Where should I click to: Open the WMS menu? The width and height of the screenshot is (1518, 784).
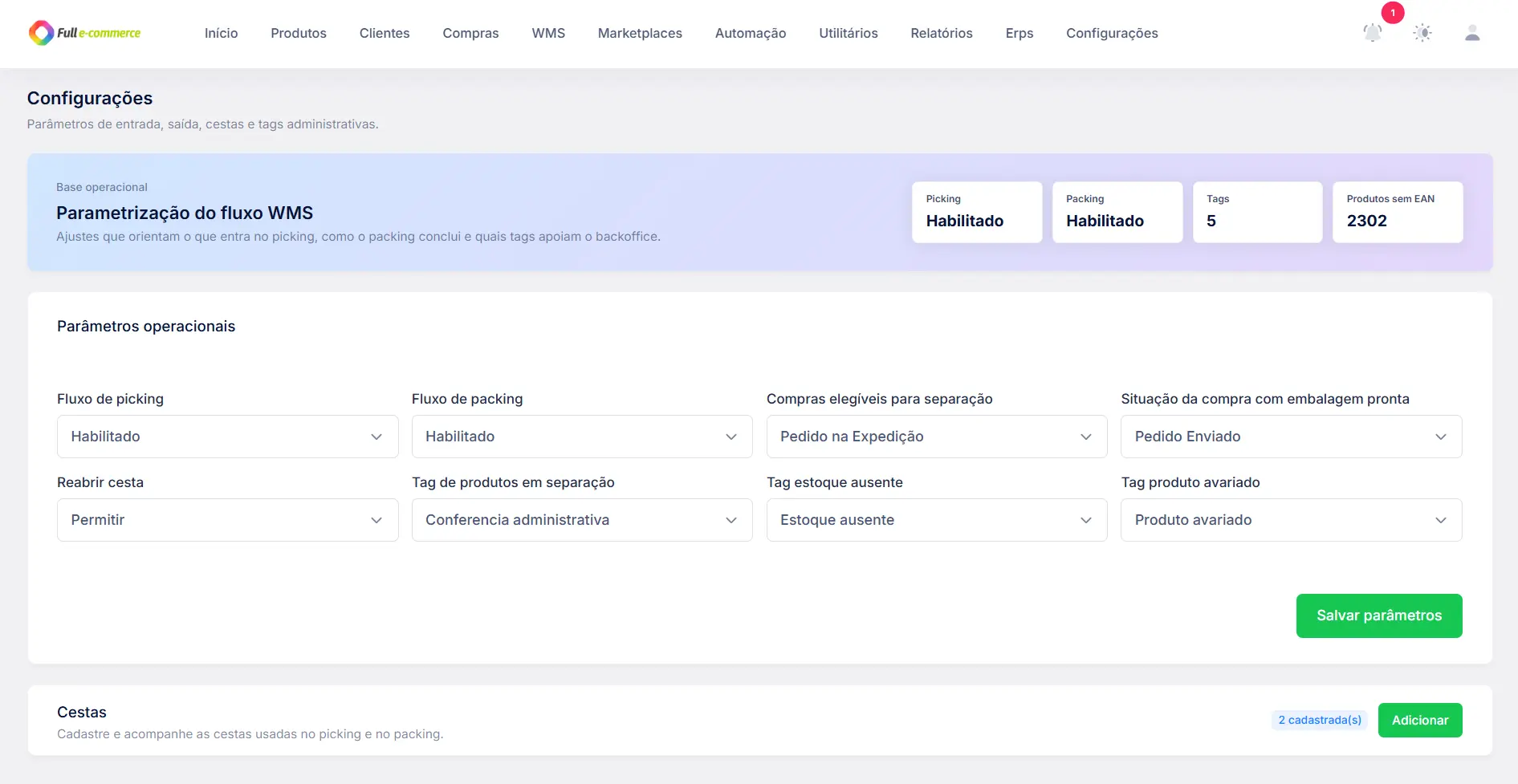coord(548,33)
